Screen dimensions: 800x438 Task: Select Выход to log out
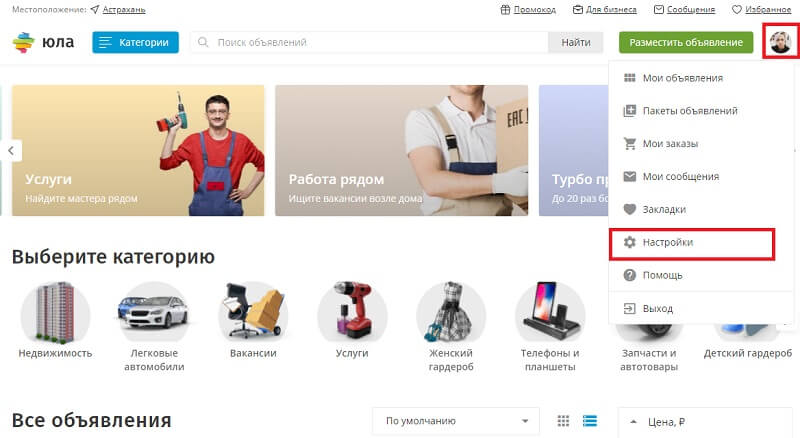[x=701, y=308]
